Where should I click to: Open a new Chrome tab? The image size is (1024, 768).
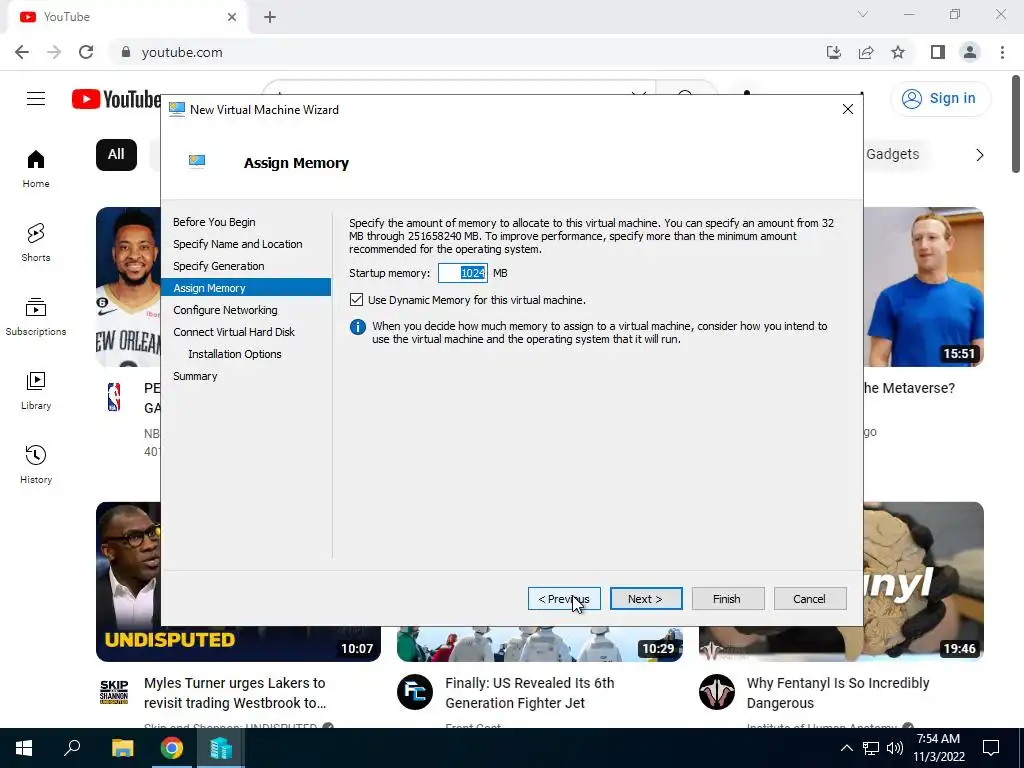(270, 17)
